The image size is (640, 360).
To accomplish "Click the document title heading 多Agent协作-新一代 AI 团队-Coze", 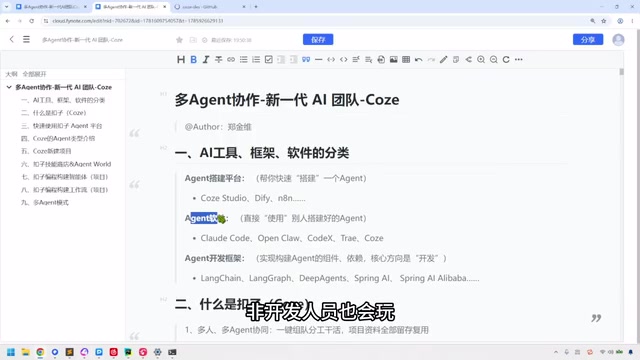I will [x=287, y=100].
